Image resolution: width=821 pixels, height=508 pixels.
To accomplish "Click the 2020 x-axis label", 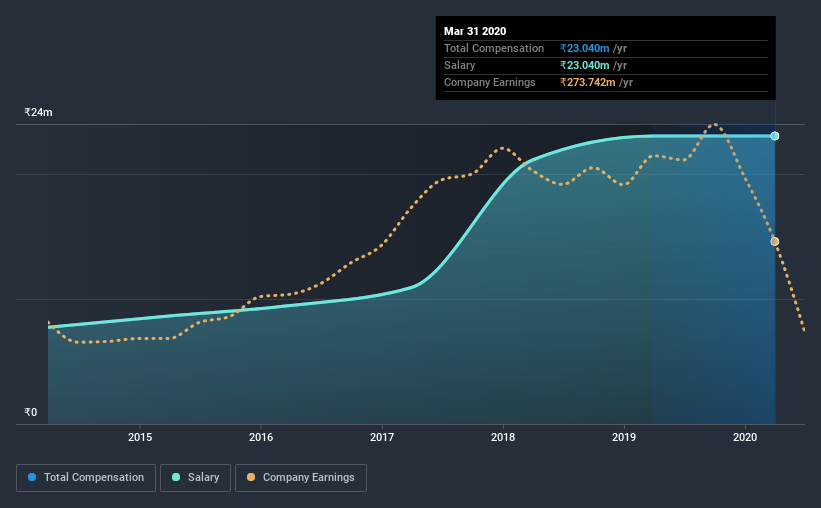I will (745, 437).
